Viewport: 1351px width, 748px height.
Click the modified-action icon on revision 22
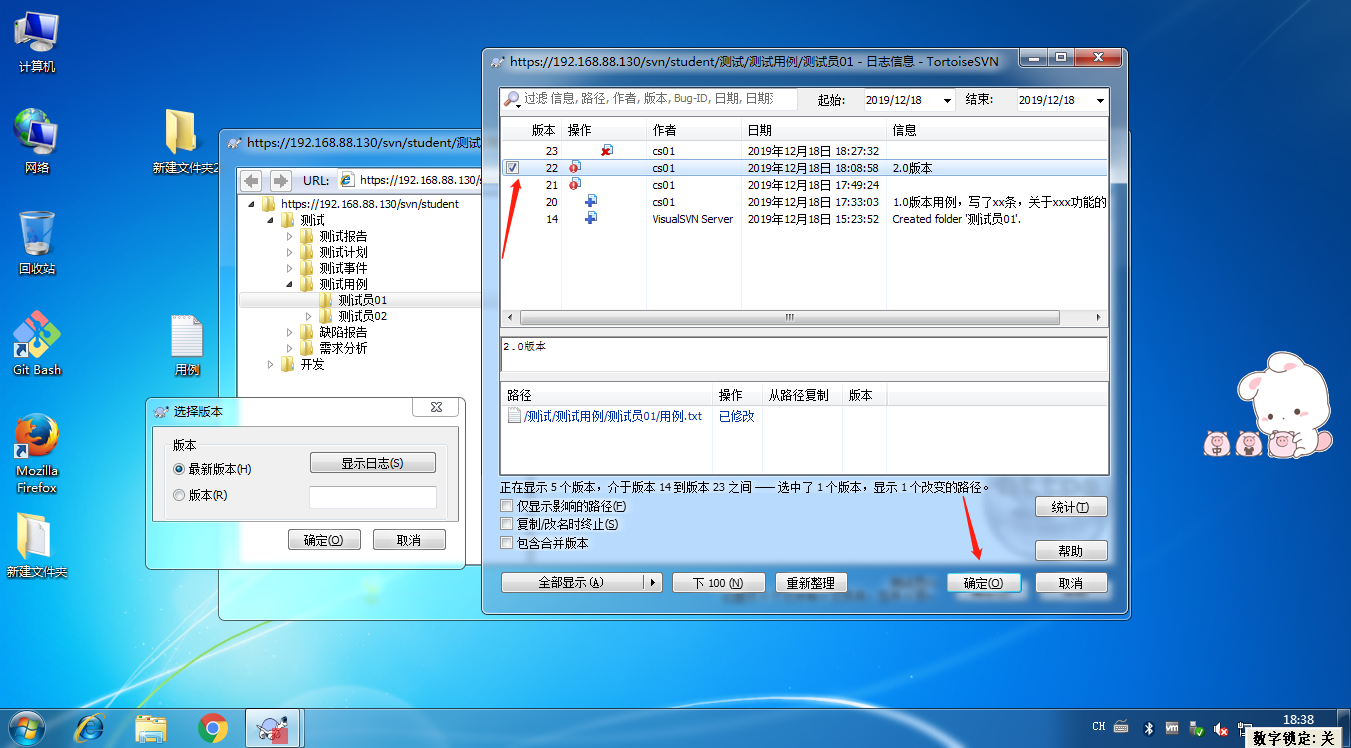pyautogui.click(x=575, y=168)
